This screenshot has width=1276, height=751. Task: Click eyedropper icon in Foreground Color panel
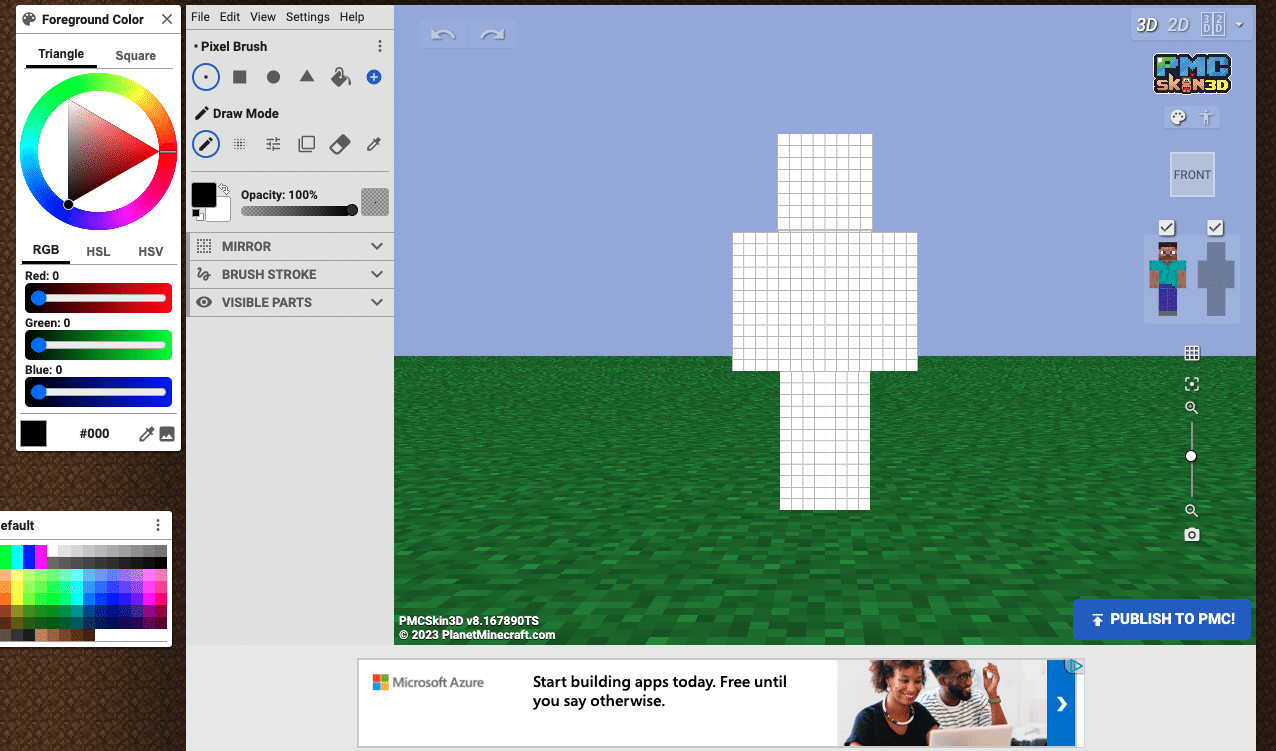click(x=146, y=434)
